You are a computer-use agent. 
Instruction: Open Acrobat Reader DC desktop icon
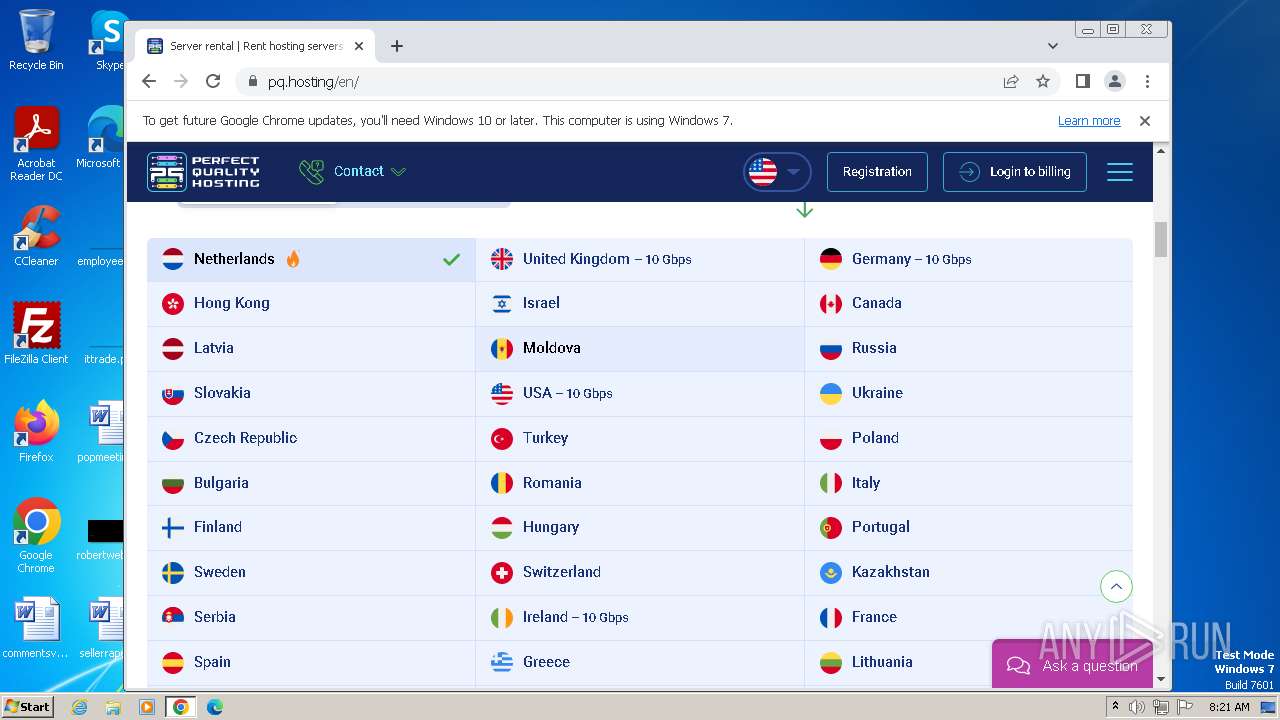pos(36,145)
